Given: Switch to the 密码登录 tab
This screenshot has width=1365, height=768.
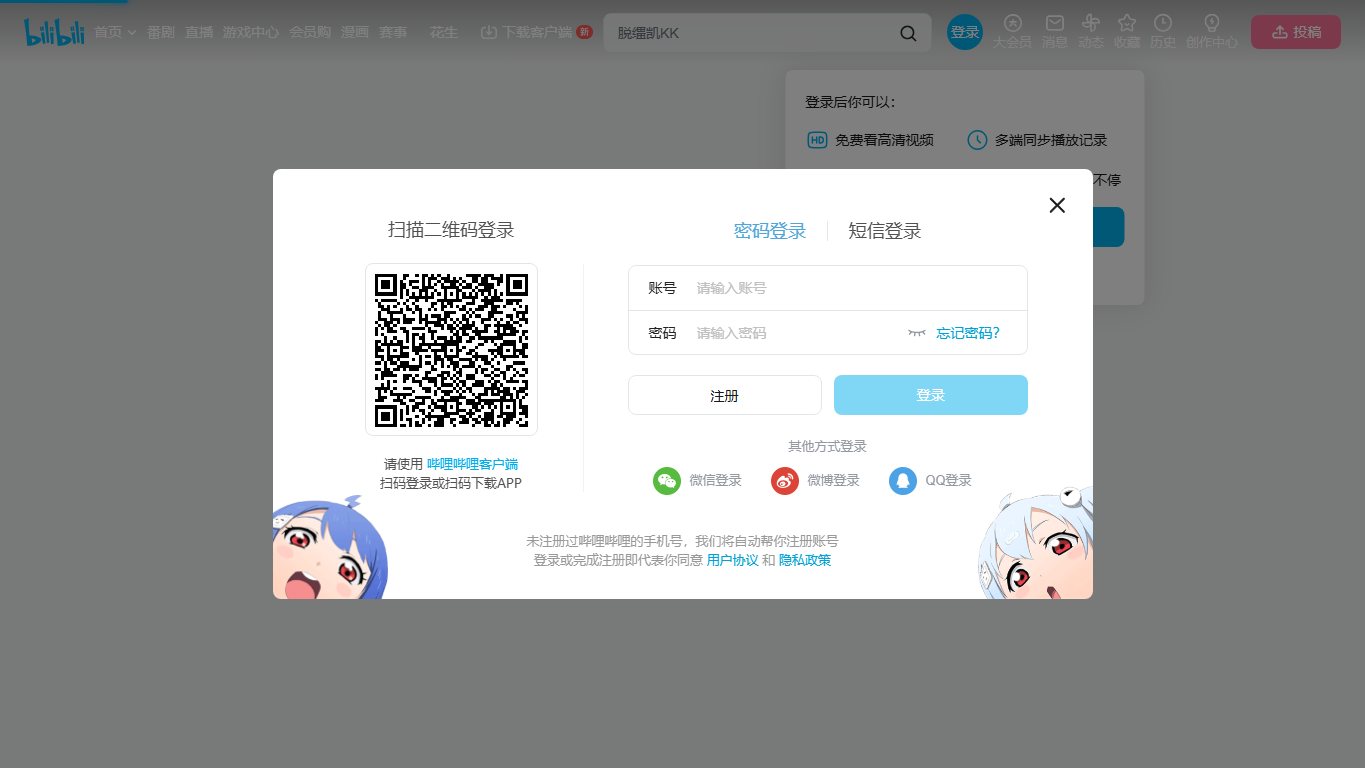Looking at the screenshot, I should click(x=770, y=231).
